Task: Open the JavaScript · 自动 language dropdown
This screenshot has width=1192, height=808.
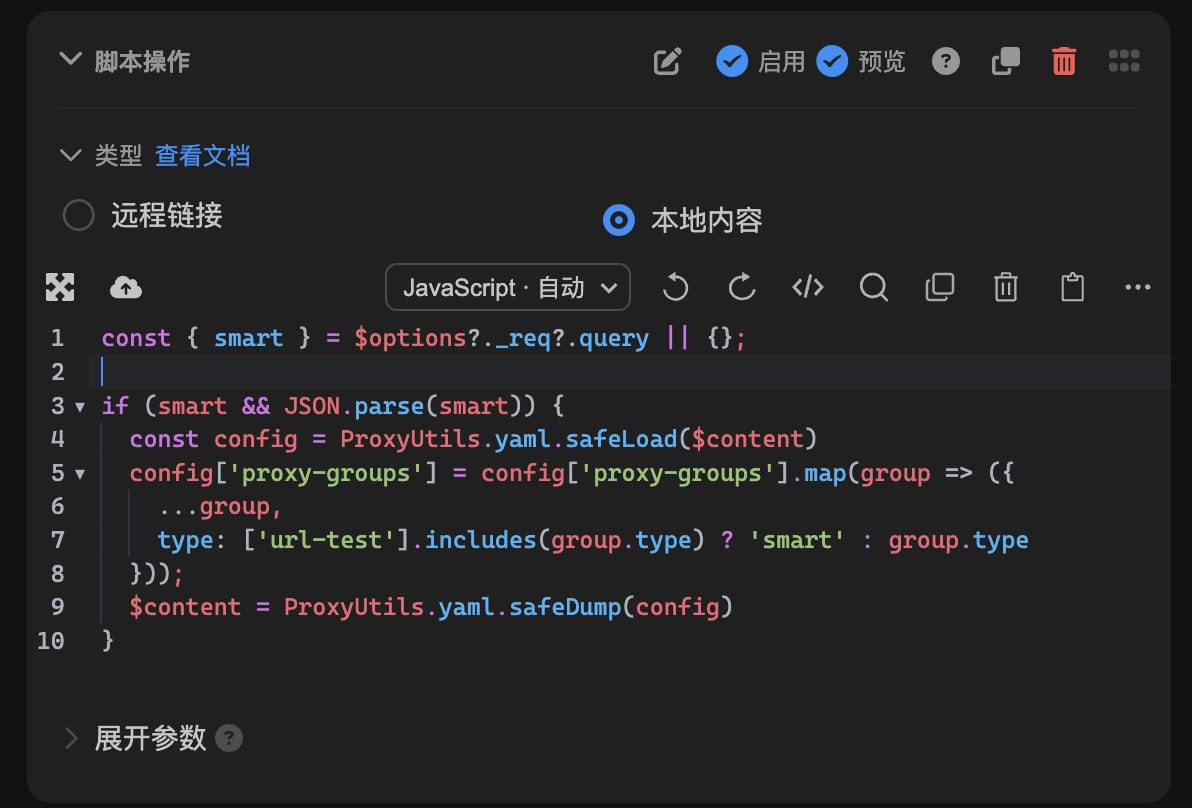Action: coord(508,287)
